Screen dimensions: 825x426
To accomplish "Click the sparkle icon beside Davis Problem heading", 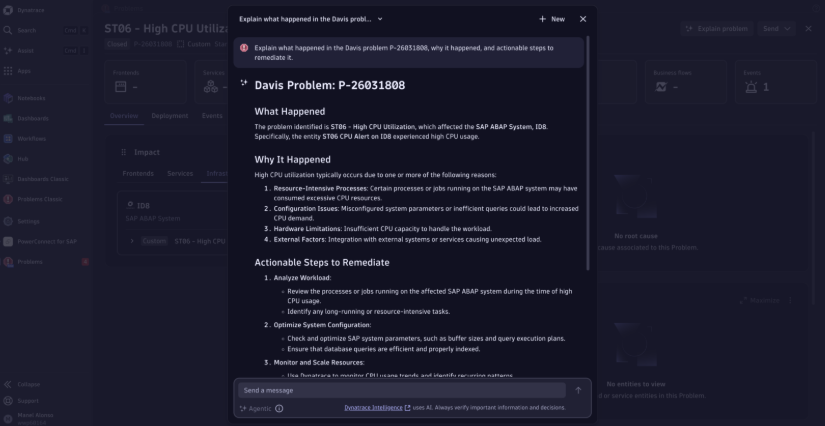I will click(x=244, y=83).
